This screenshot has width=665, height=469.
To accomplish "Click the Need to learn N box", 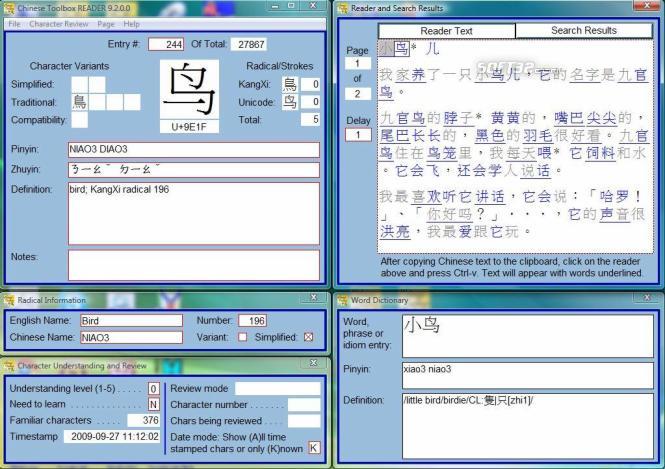I will (x=154, y=405).
